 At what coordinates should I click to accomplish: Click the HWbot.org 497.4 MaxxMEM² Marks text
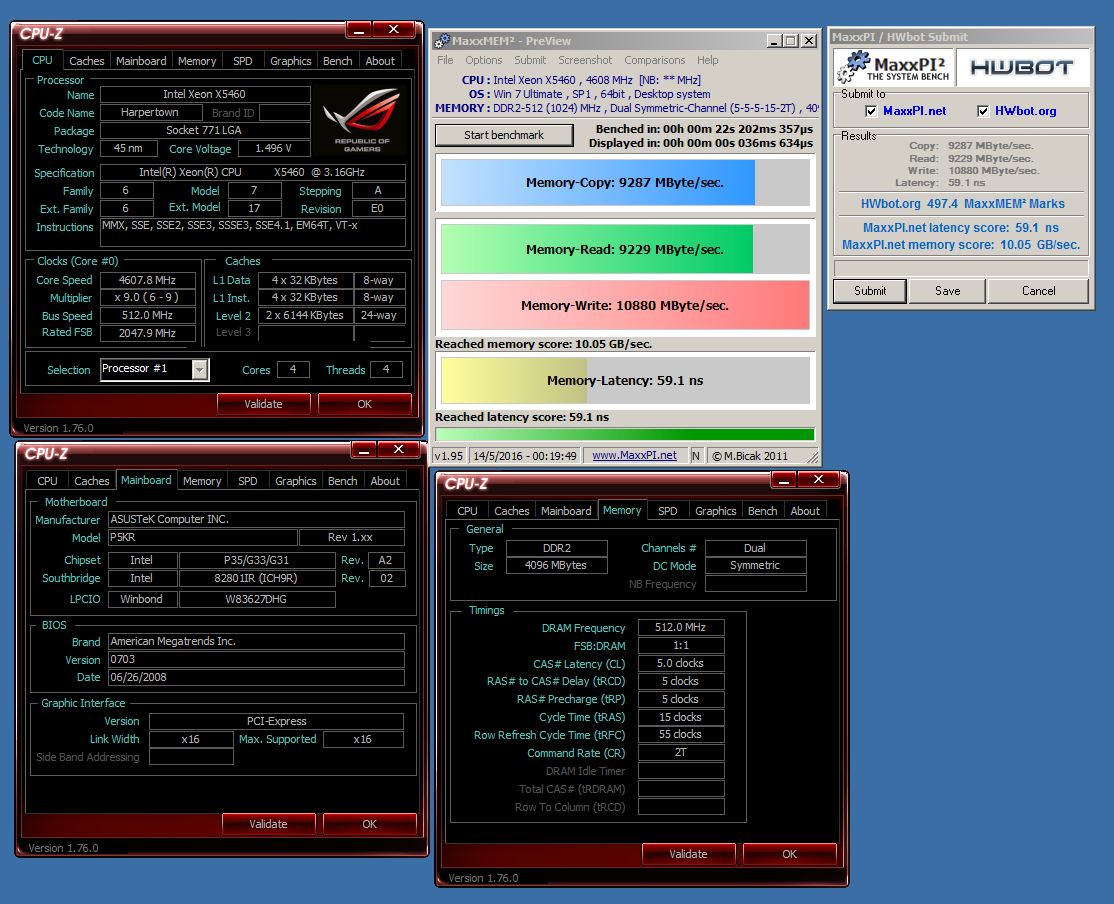click(962, 204)
